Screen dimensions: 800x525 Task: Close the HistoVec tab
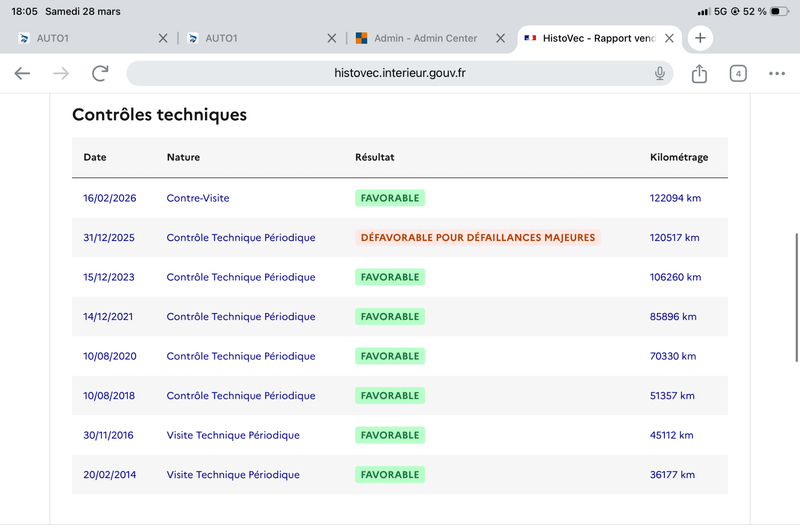click(669, 38)
